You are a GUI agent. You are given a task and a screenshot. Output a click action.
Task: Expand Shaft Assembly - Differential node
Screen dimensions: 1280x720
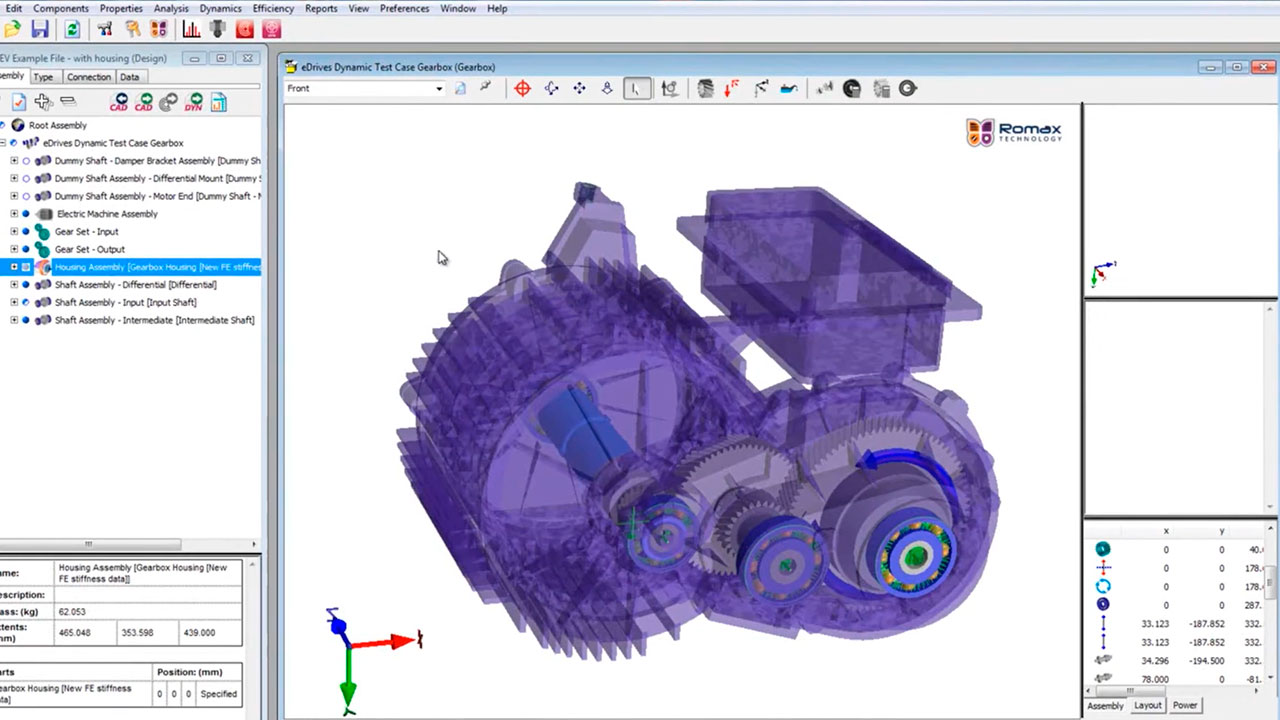[14, 285]
